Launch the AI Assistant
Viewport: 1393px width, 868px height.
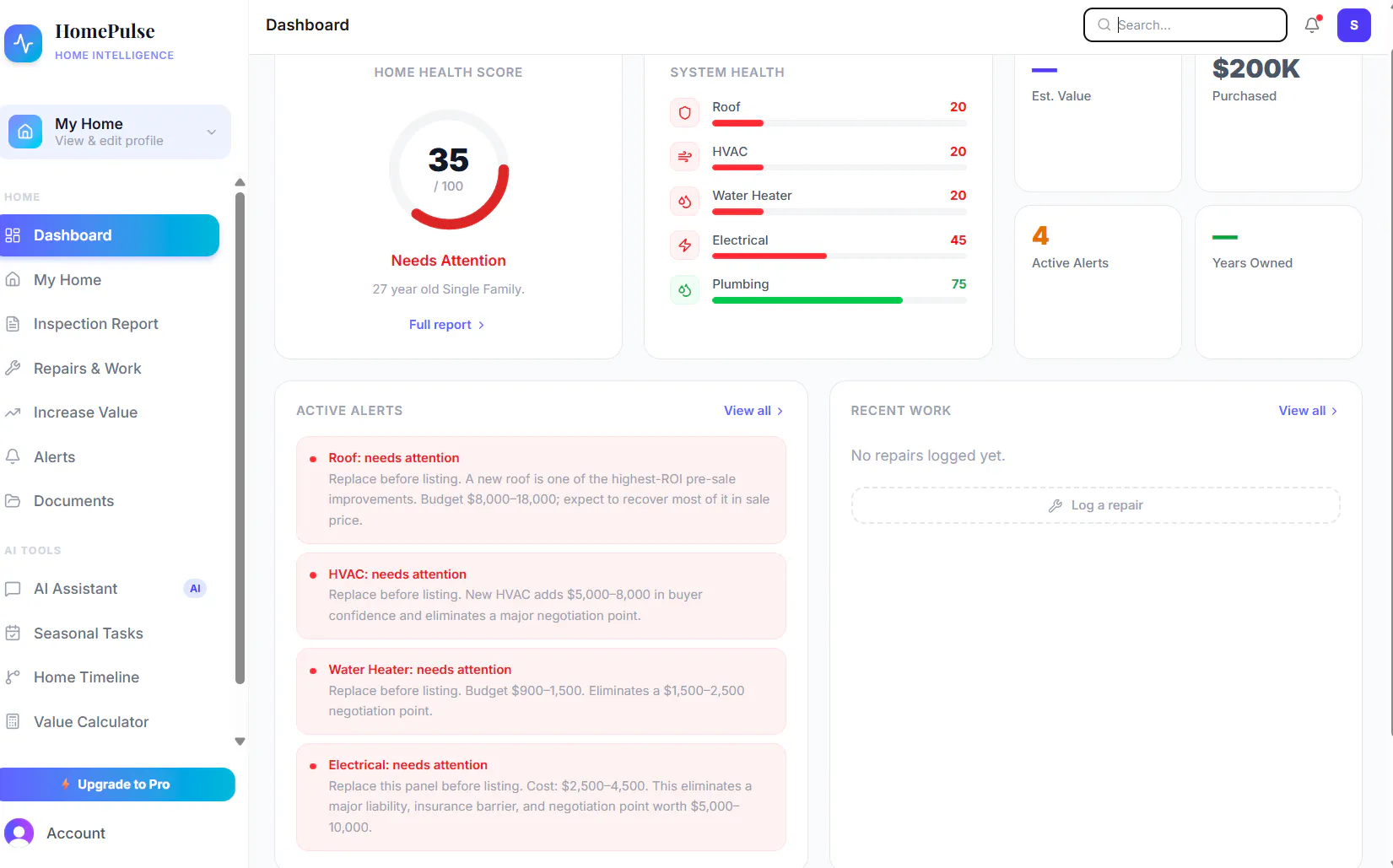110,589
